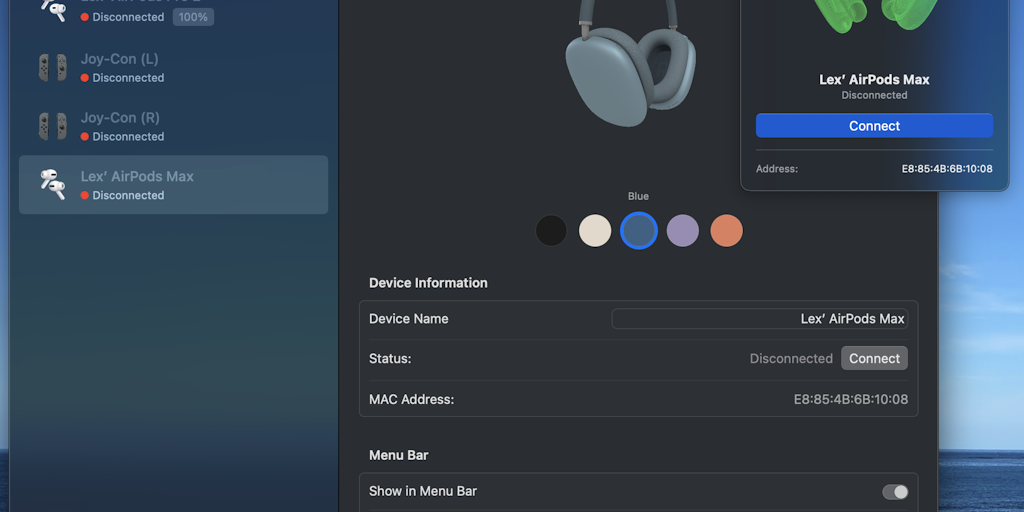The height and width of the screenshot is (512, 1024).
Task: Click the AirPods Max headphone preview image
Action: tap(631, 63)
